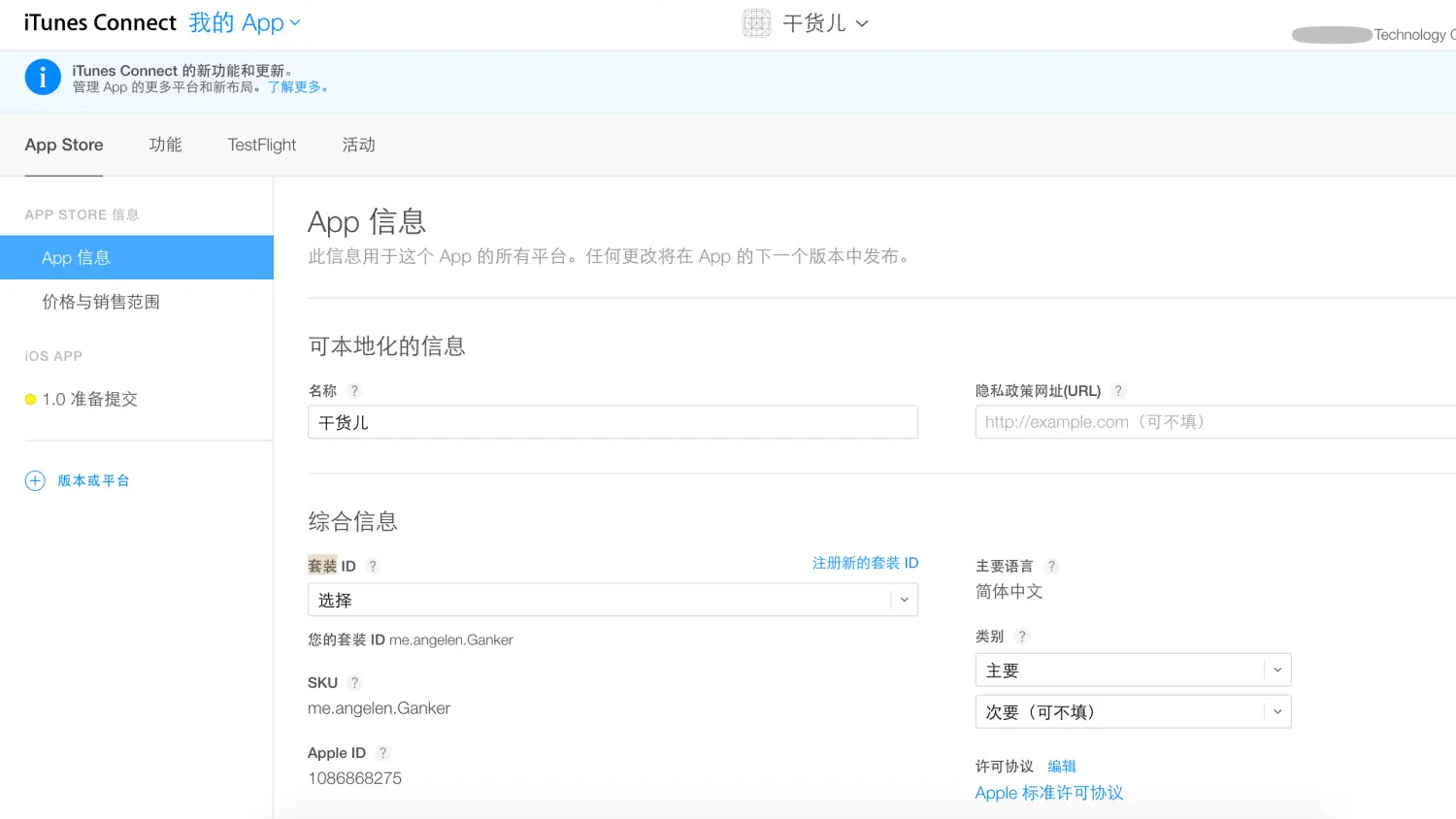
Task: Click the blue info icon in banner
Action: 43,77
